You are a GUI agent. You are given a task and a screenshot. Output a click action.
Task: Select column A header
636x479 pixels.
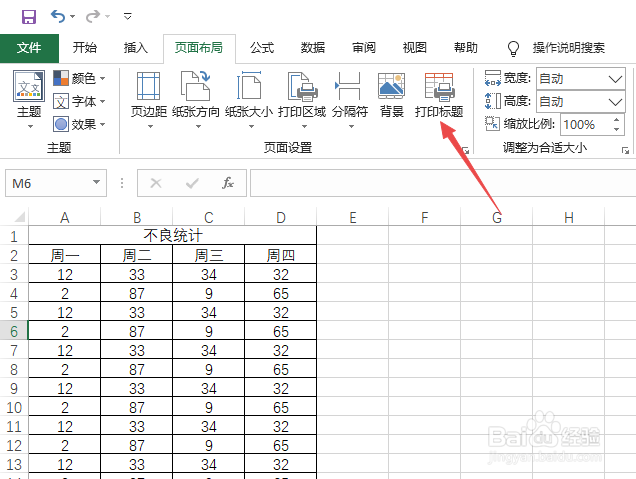pos(64,217)
